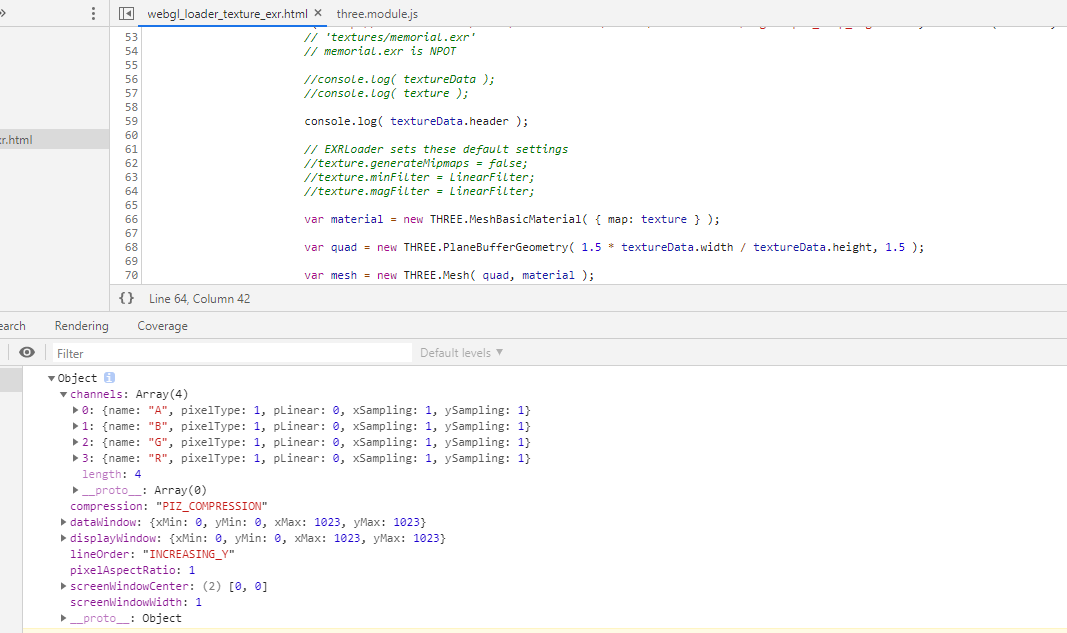
Task: Click the var quad PlaneBufferGeometry code line
Action: coord(614,247)
